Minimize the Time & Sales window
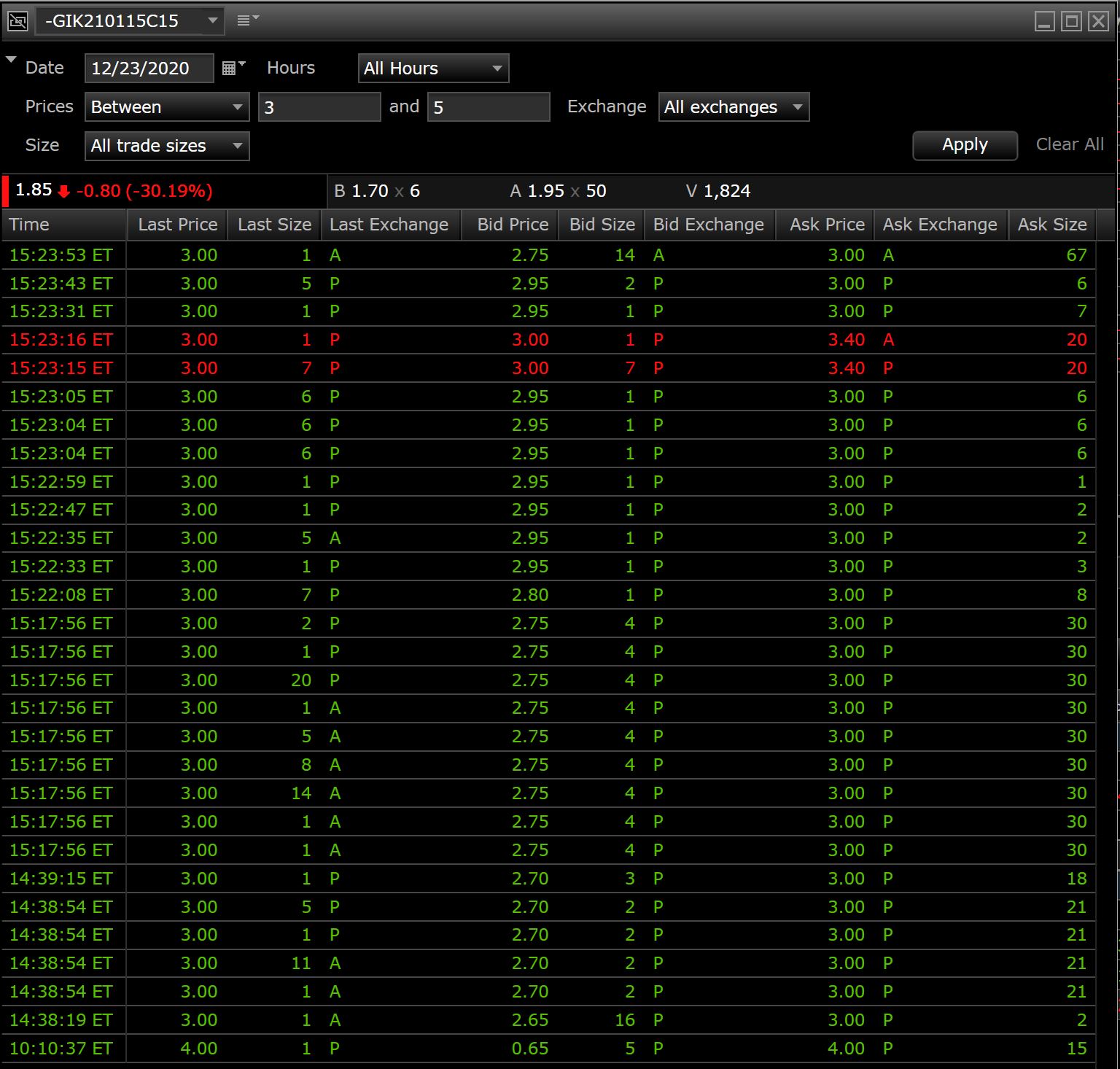 tap(1044, 21)
